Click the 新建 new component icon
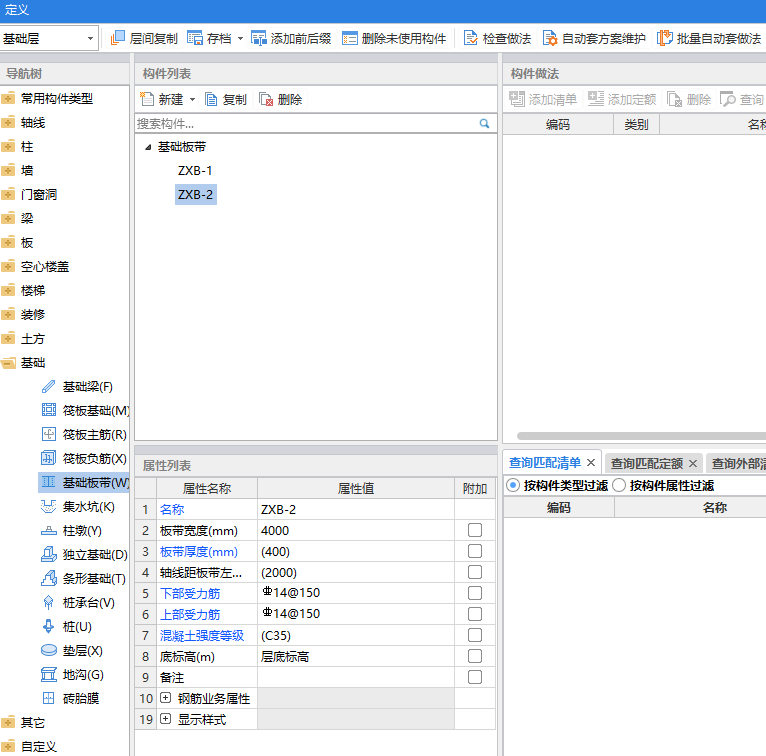 coord(147,99)
